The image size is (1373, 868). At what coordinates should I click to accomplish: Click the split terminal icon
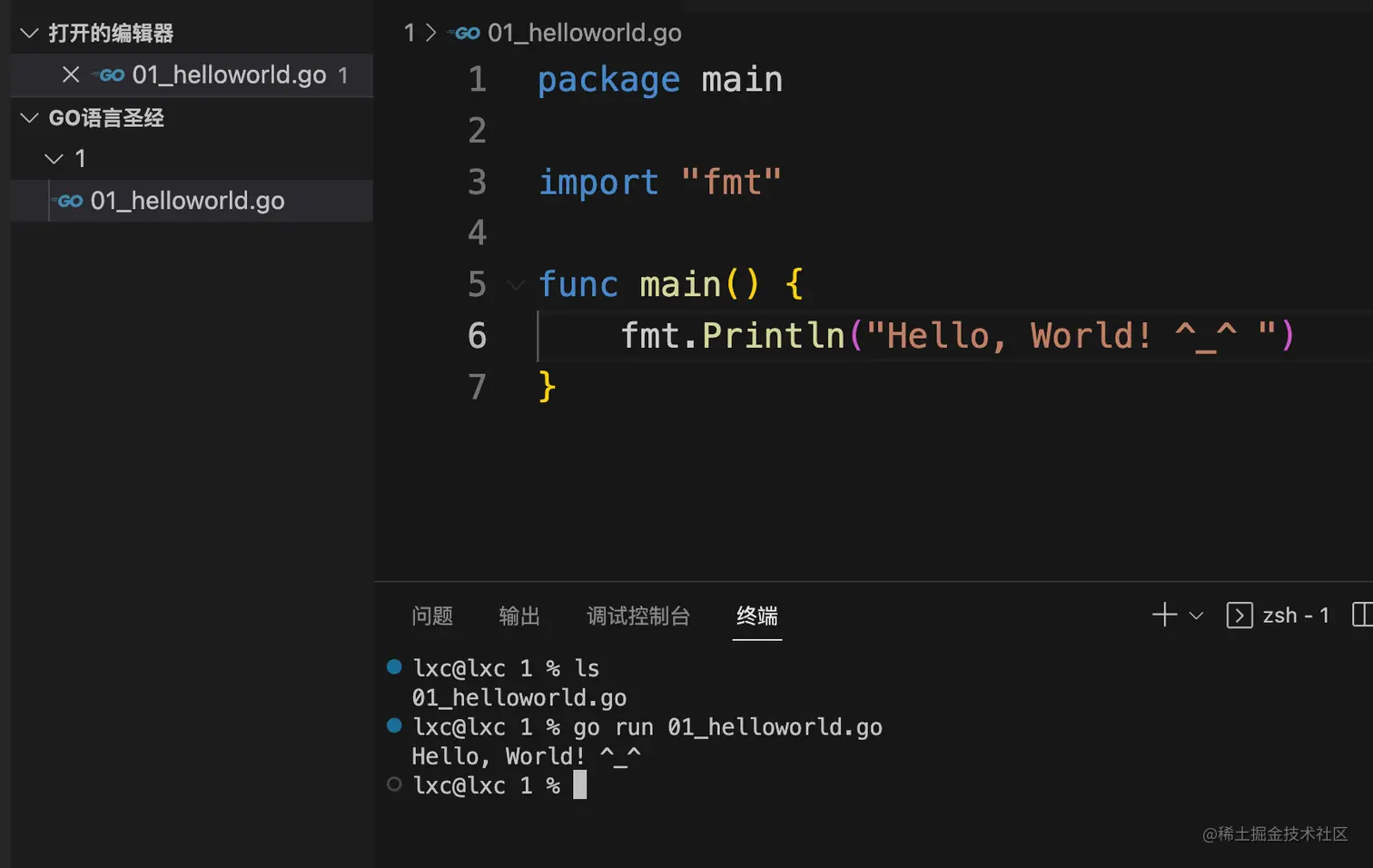point(1362,615)
